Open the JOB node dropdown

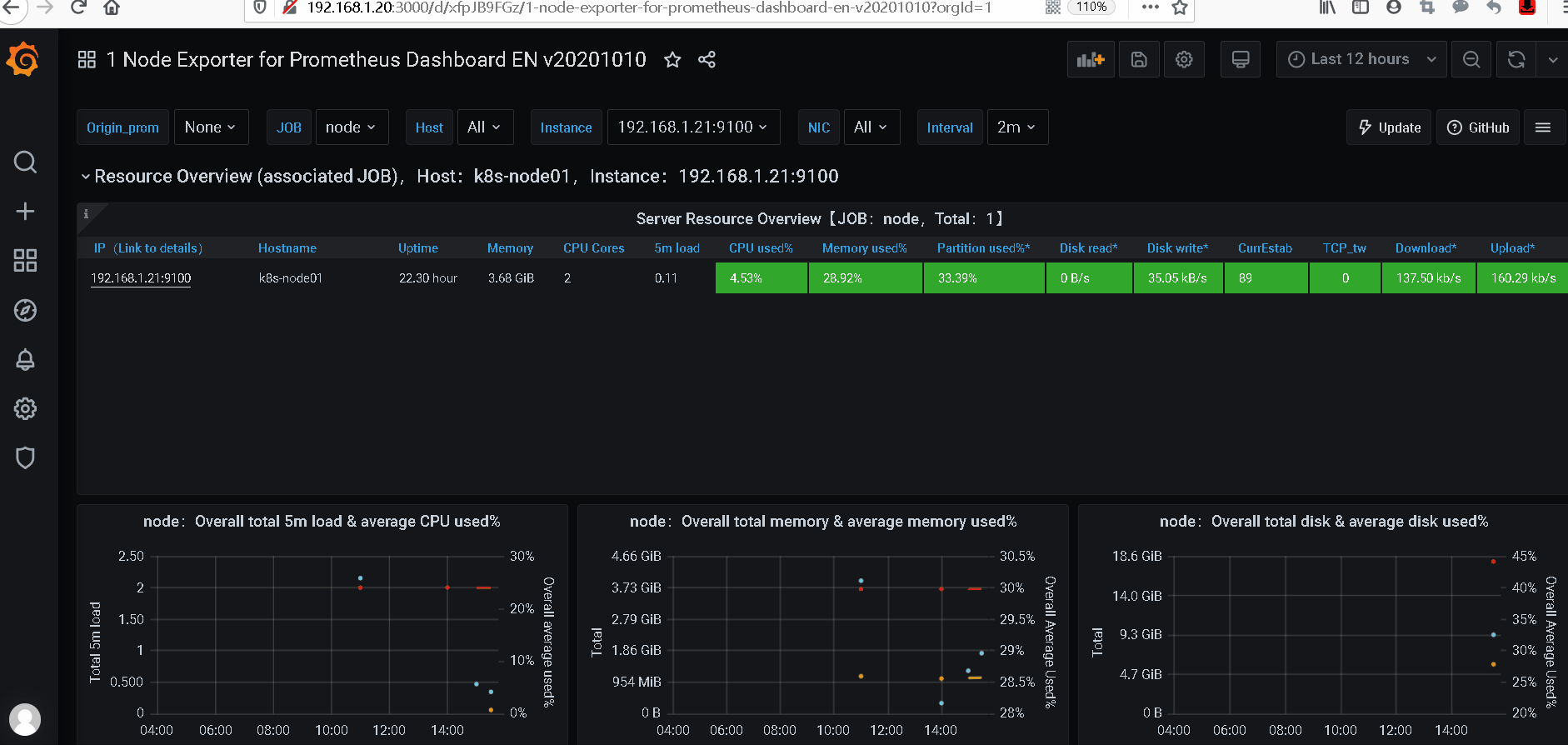[351, 127]
